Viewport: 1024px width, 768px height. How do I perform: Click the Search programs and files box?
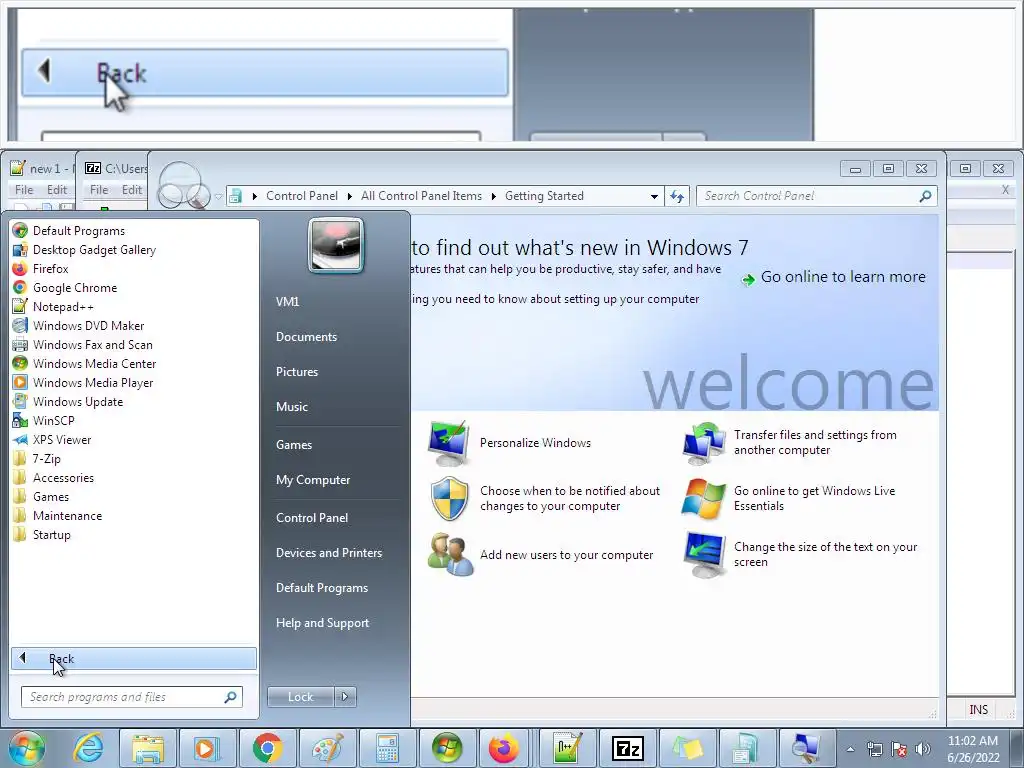[x=131, y=697]
